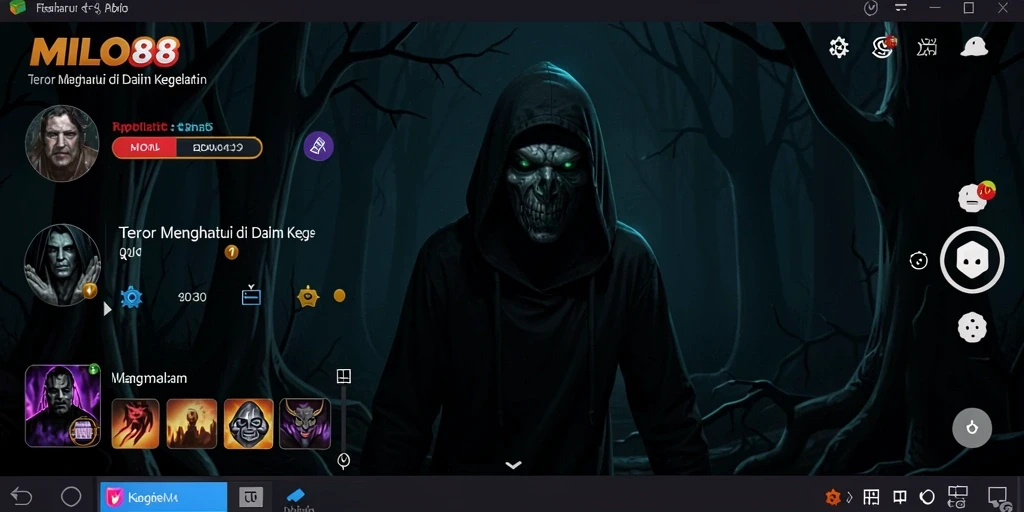Click the orange gear in bottom bar
This screenshot has height=512, width=1024.
point(833,497)
